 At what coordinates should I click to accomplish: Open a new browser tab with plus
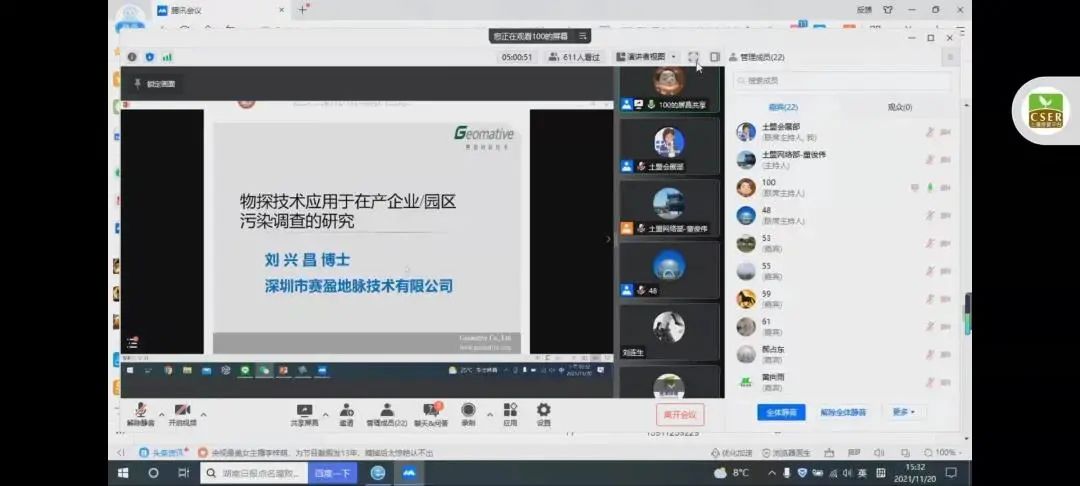pyautogui.click(x=303, y=10)
